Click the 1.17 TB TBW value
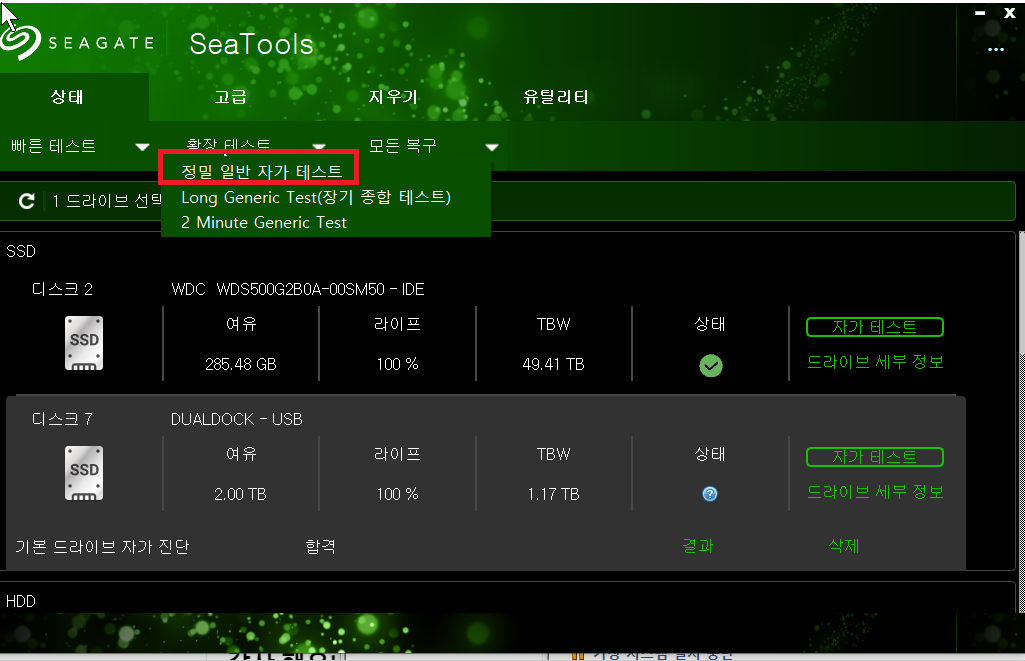 (x=553, y=494)
